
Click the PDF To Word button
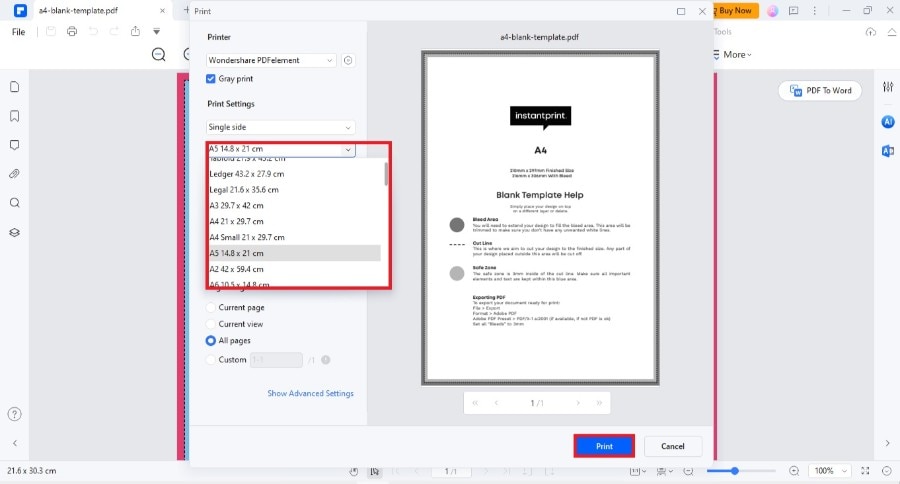[820, 91]
